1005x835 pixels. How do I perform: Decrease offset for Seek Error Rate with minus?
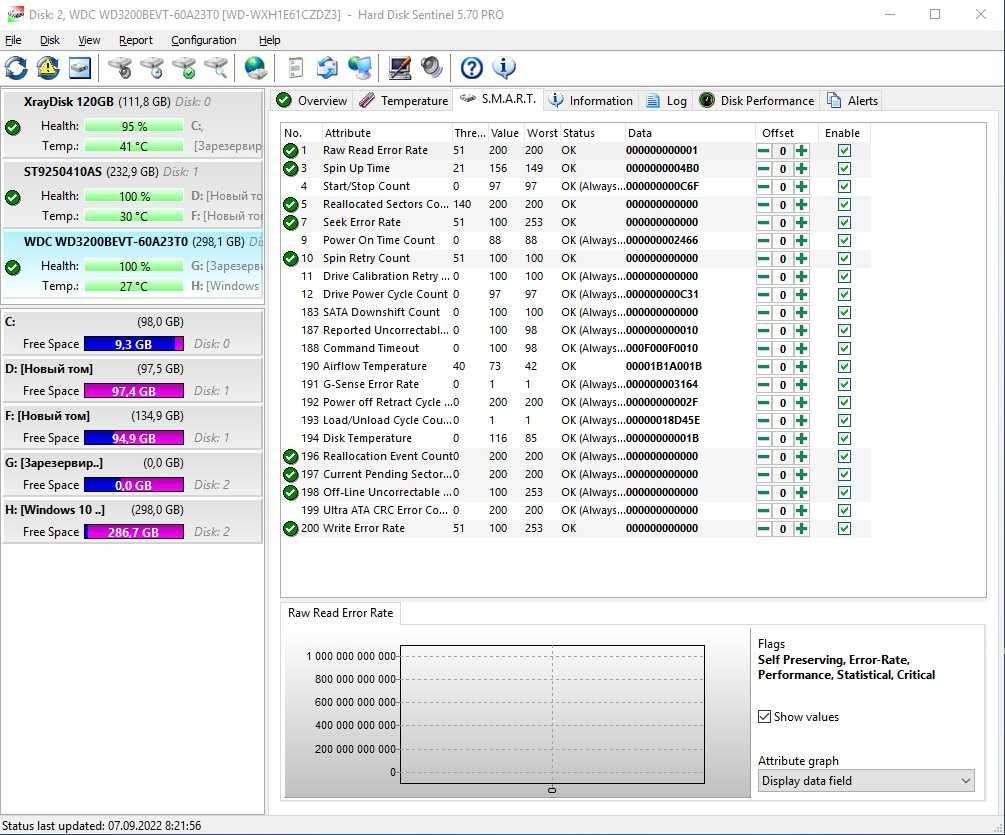tap(763, 222)
